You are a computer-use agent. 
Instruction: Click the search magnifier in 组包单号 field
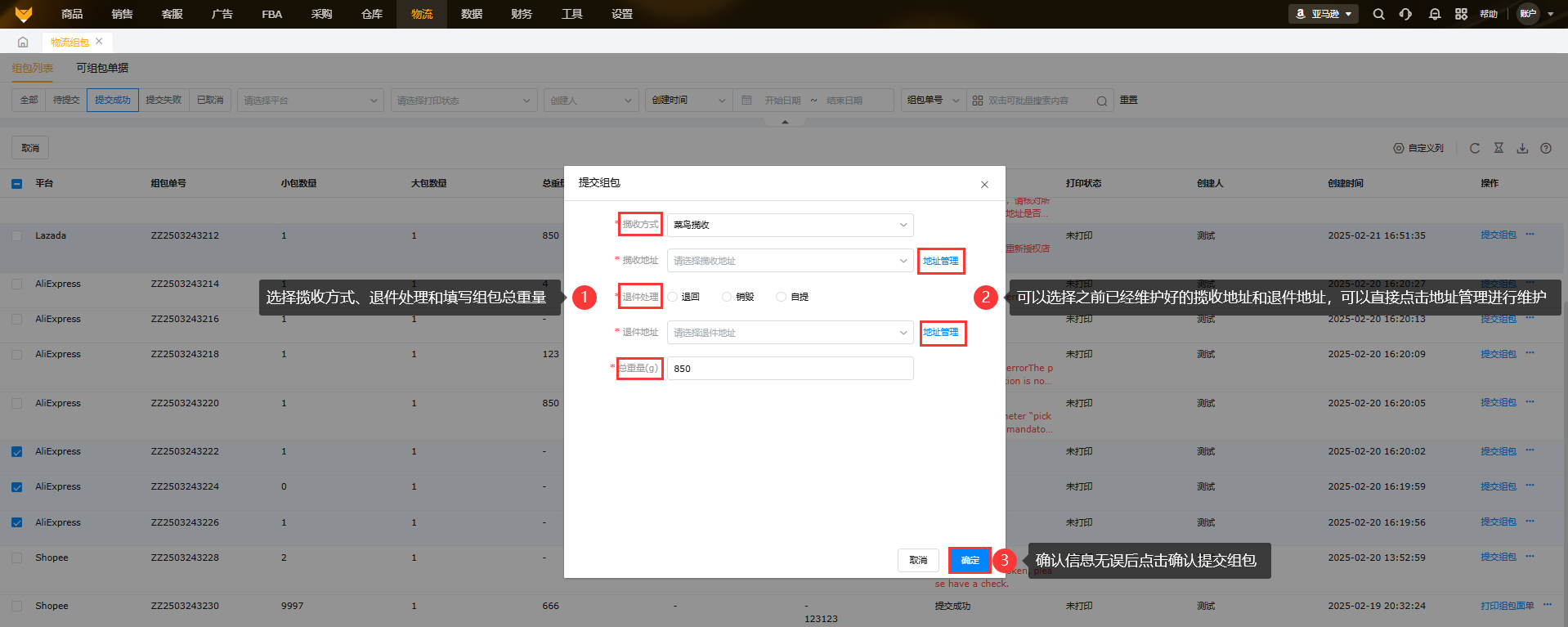[x=1102, y=101]
